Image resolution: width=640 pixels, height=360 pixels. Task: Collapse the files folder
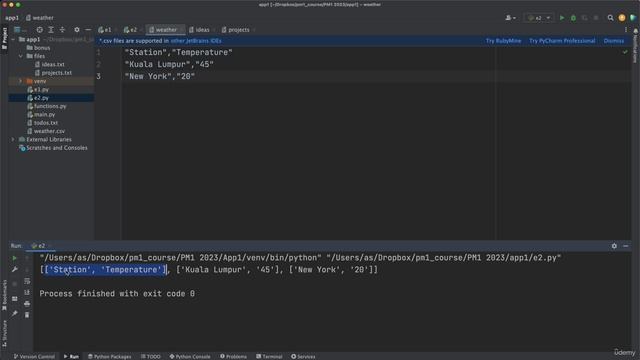20,56
